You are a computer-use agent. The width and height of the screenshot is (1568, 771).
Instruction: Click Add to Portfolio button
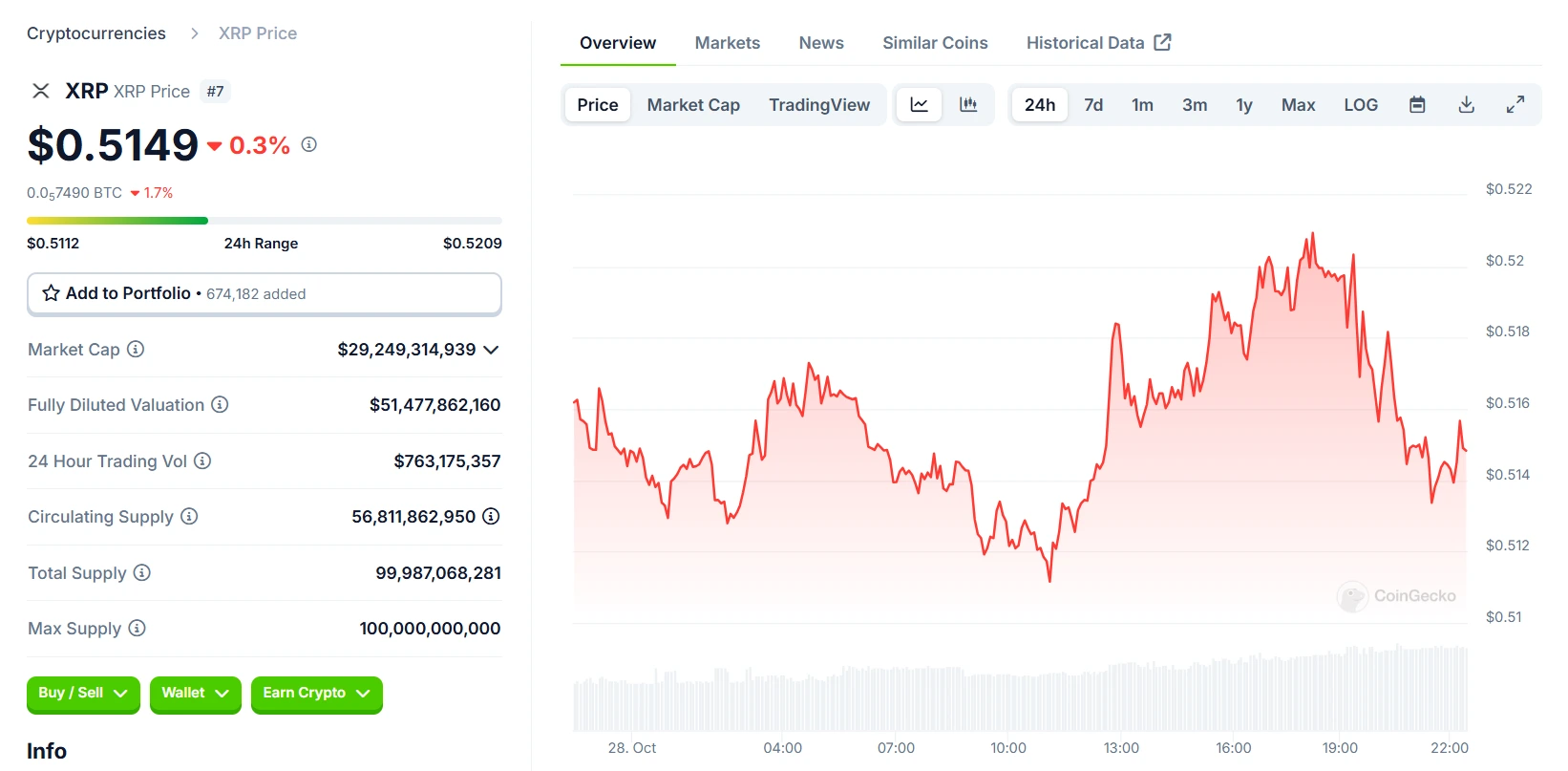pyautogui.click(x=265, y=293)
